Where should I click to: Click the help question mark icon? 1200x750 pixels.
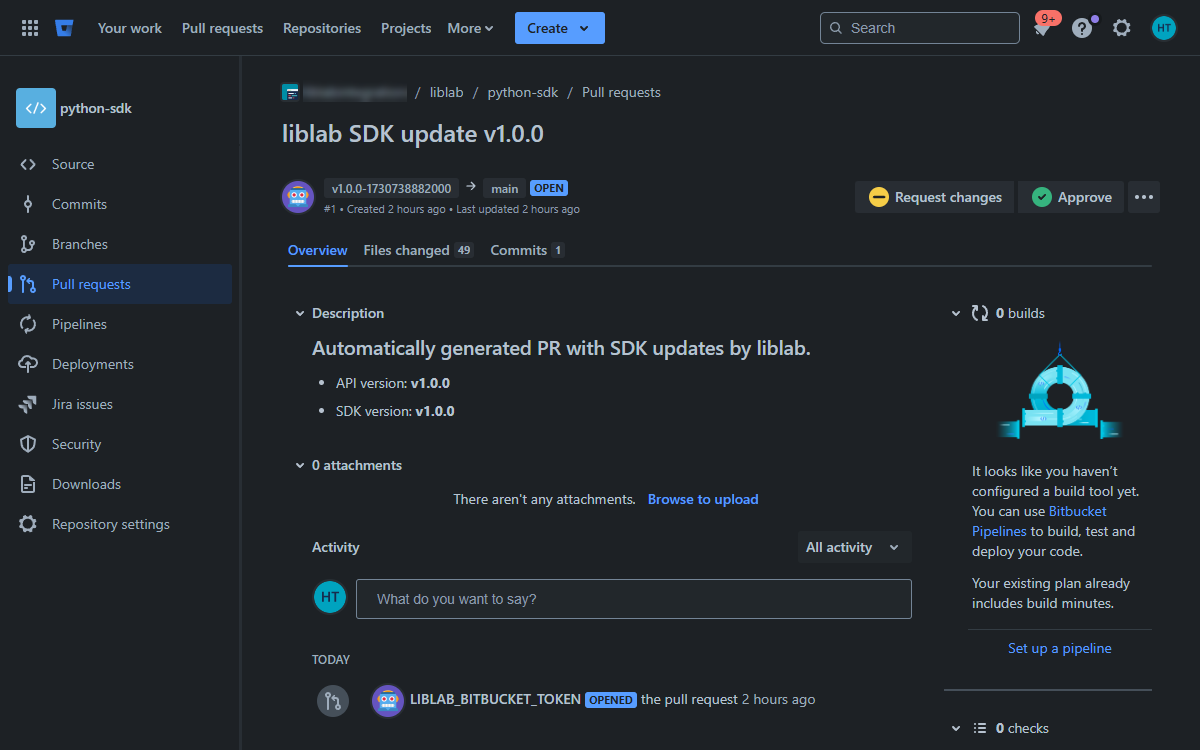click(x=1082, y=27)
